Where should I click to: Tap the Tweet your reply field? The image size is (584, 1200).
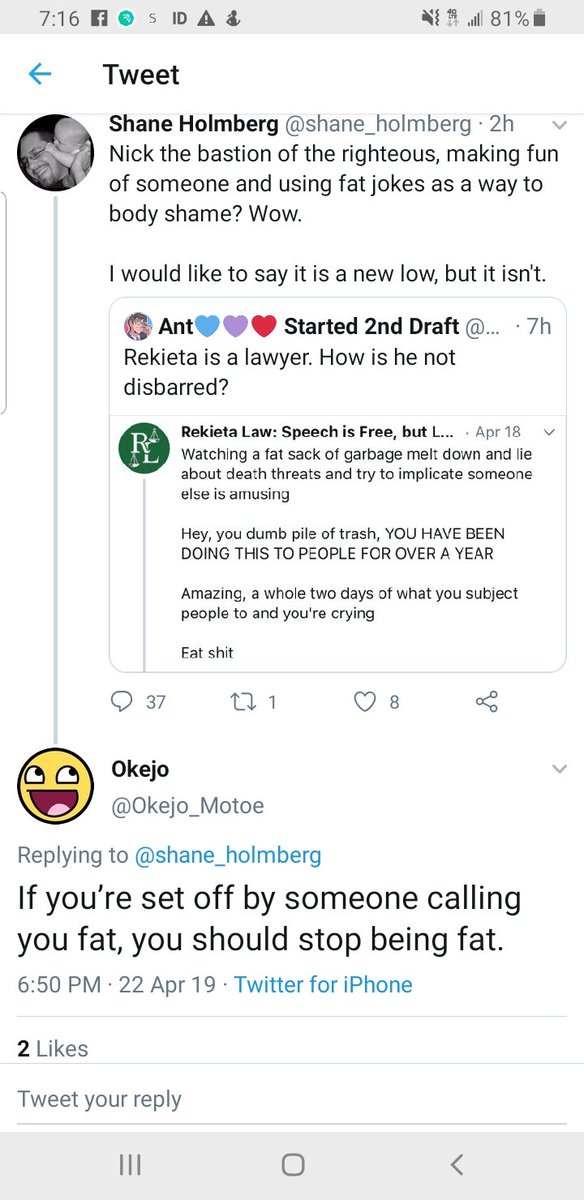(x=292, y=1099)
